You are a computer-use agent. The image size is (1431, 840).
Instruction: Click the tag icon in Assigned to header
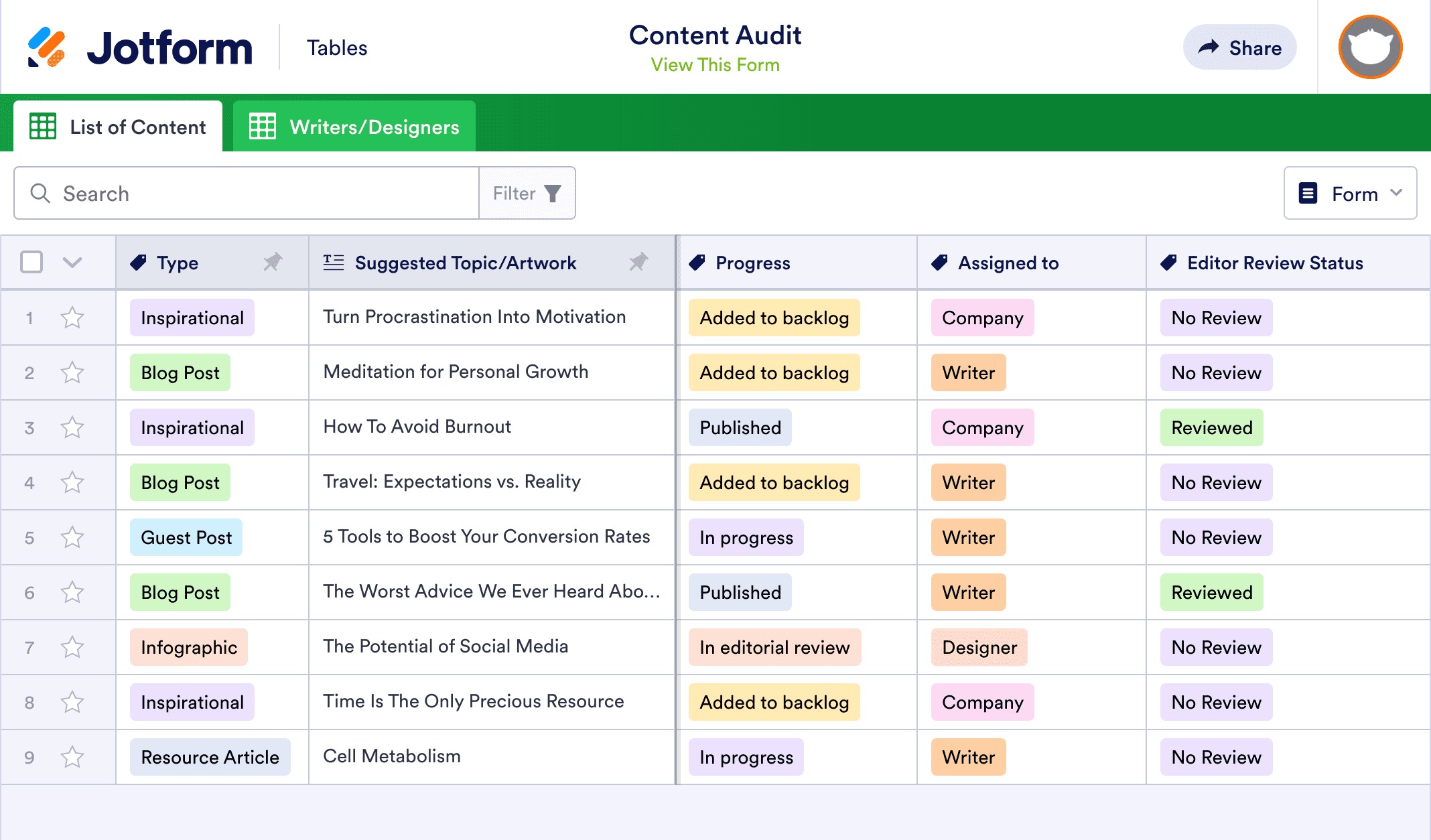(x=940, y=263)
